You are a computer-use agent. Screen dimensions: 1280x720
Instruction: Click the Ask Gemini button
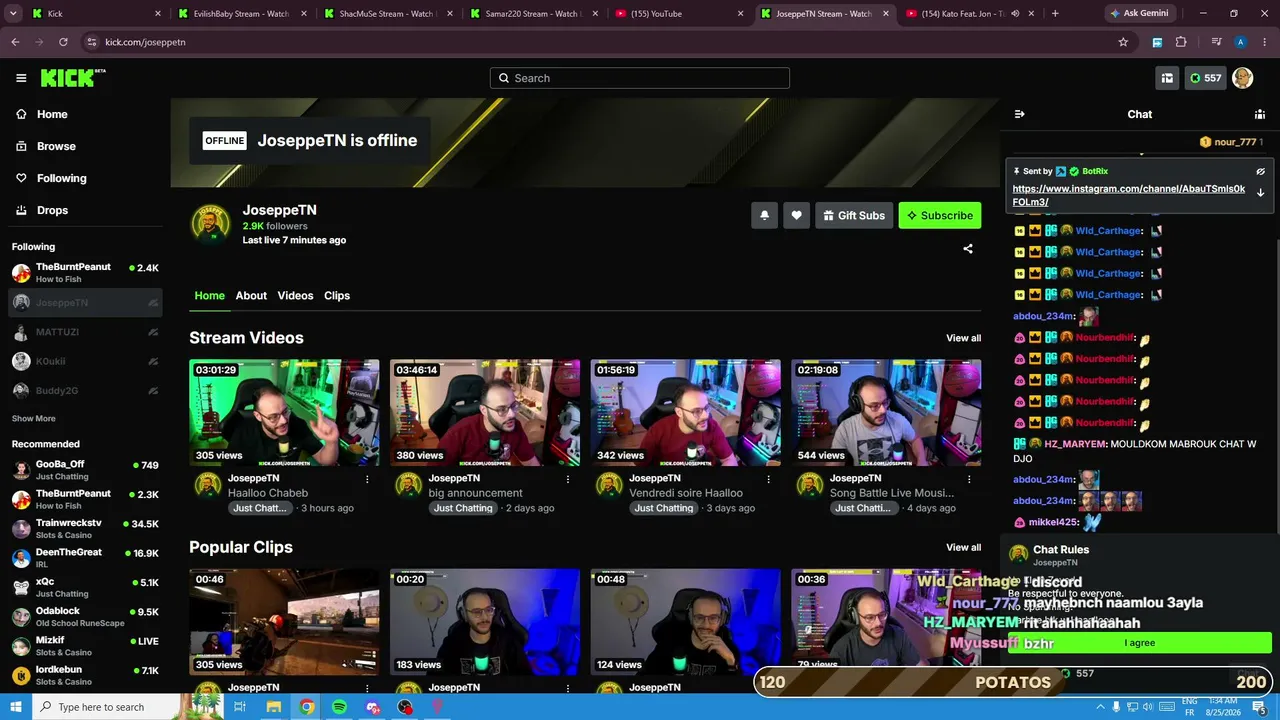1138,14
